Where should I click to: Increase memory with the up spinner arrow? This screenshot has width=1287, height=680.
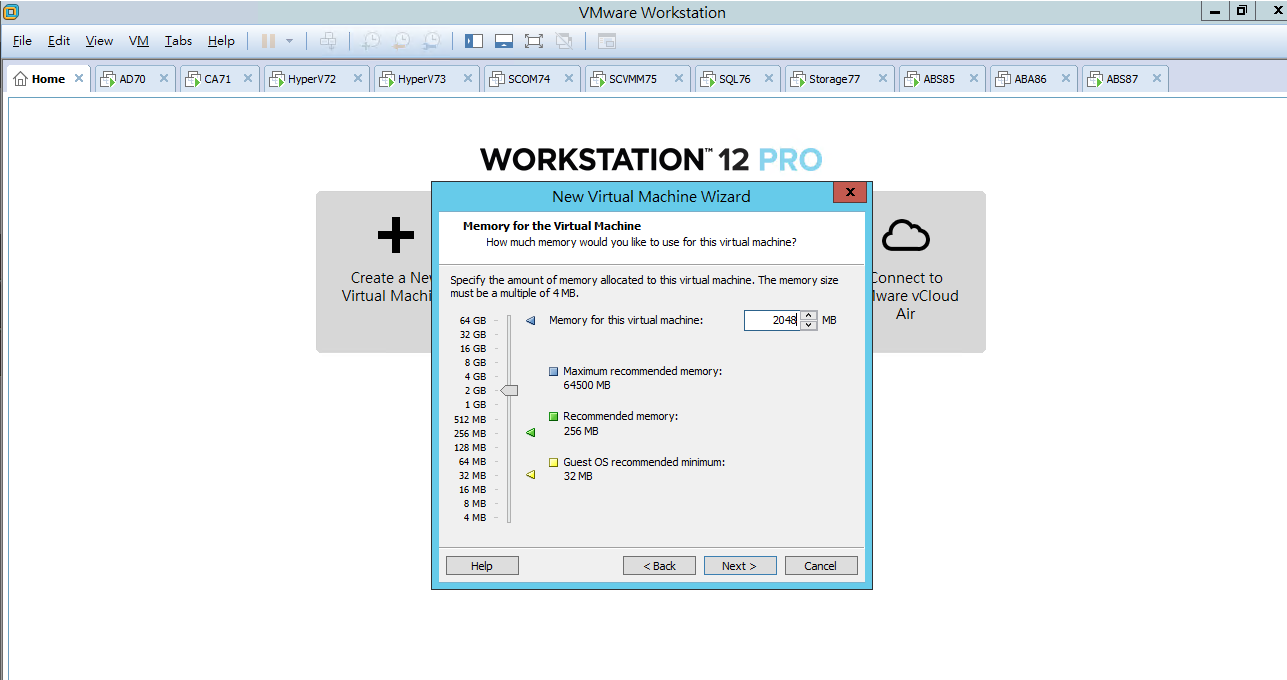tap(809, 315)
